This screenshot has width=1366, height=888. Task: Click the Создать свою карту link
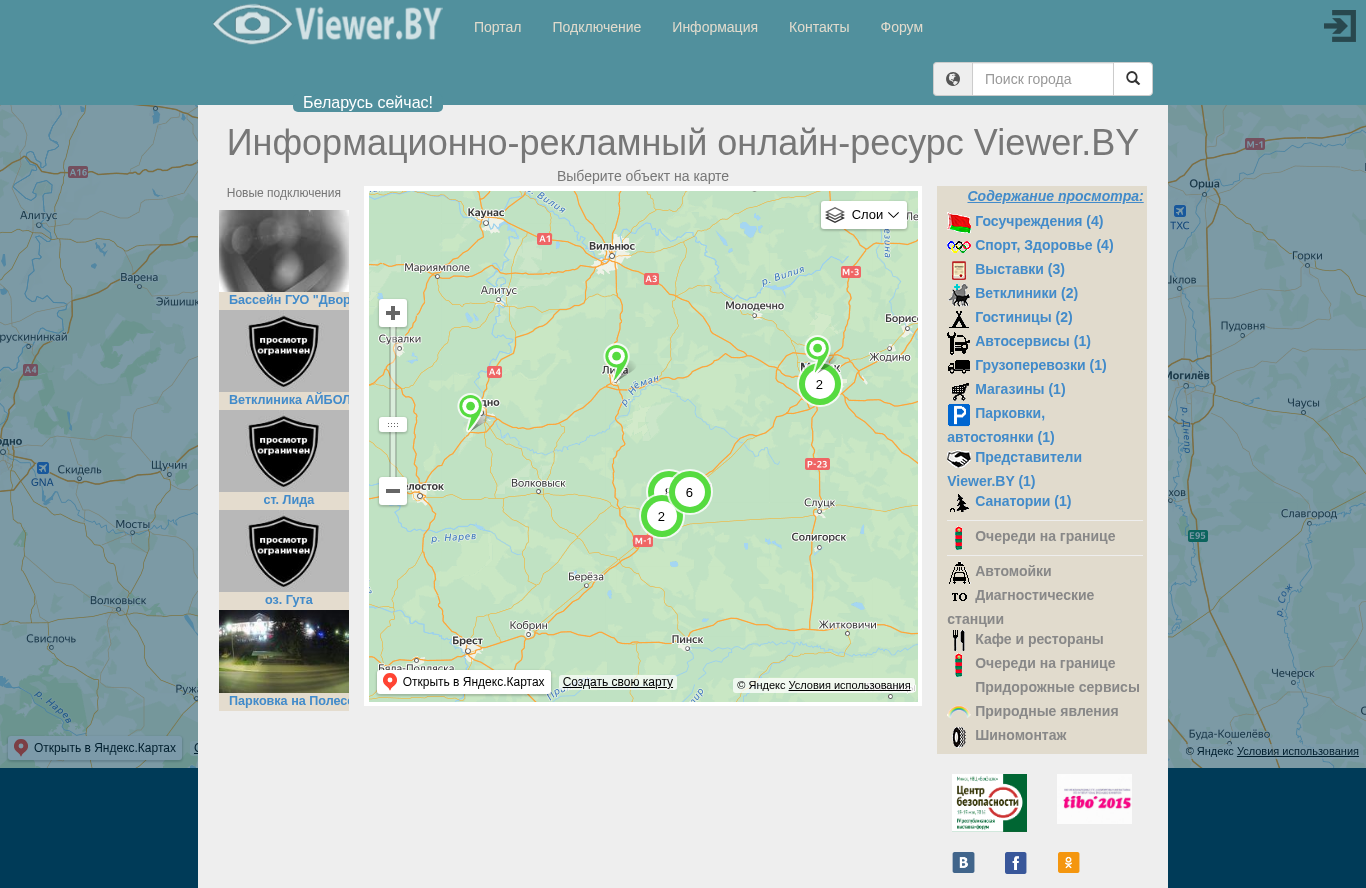[x=618, y=682]
